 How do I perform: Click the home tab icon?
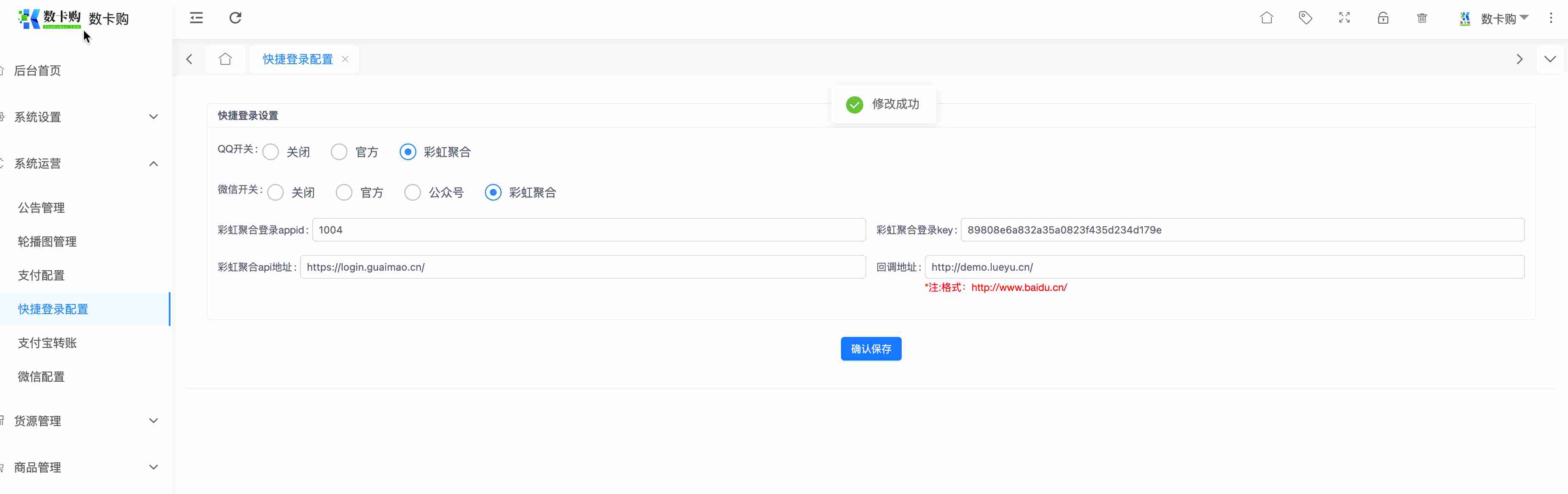pos(225,59)
